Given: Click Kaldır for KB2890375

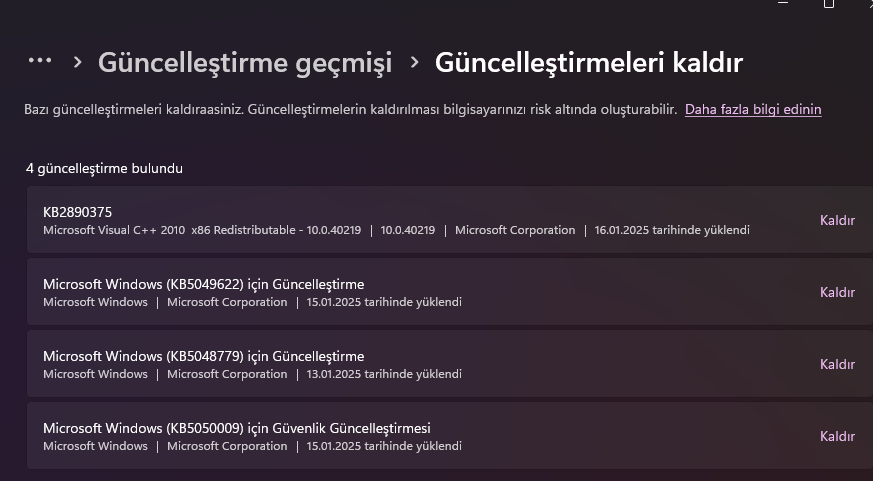Looking at the screenshot, I should click(837, 220).
